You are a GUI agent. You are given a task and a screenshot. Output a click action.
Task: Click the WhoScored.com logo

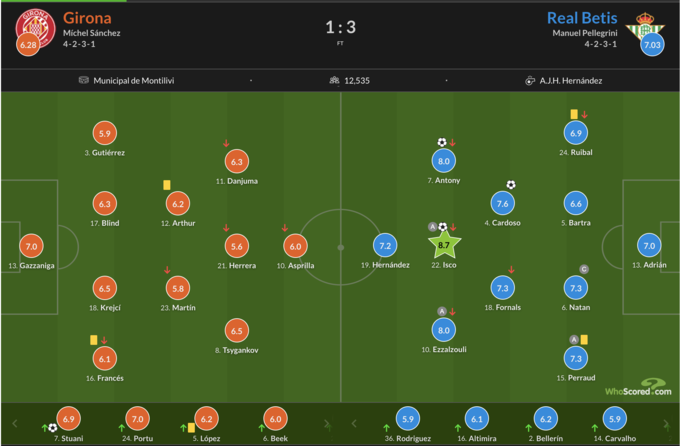[x=637, y=387]
